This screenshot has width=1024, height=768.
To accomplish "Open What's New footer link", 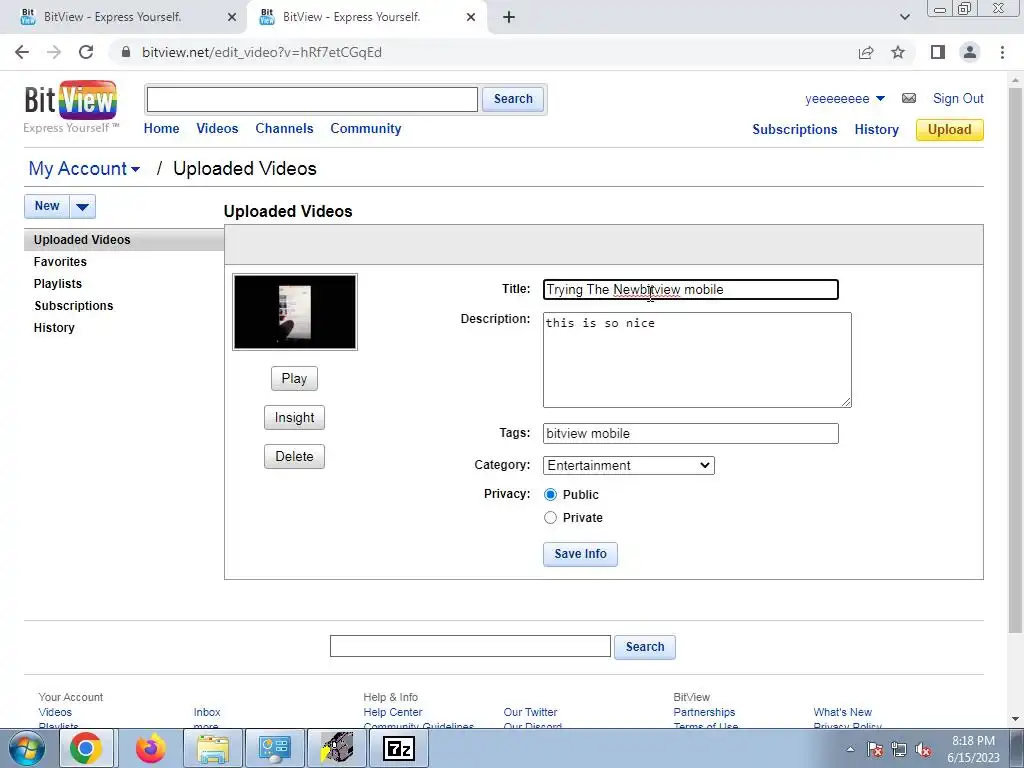I will click(x=842, y=712).
